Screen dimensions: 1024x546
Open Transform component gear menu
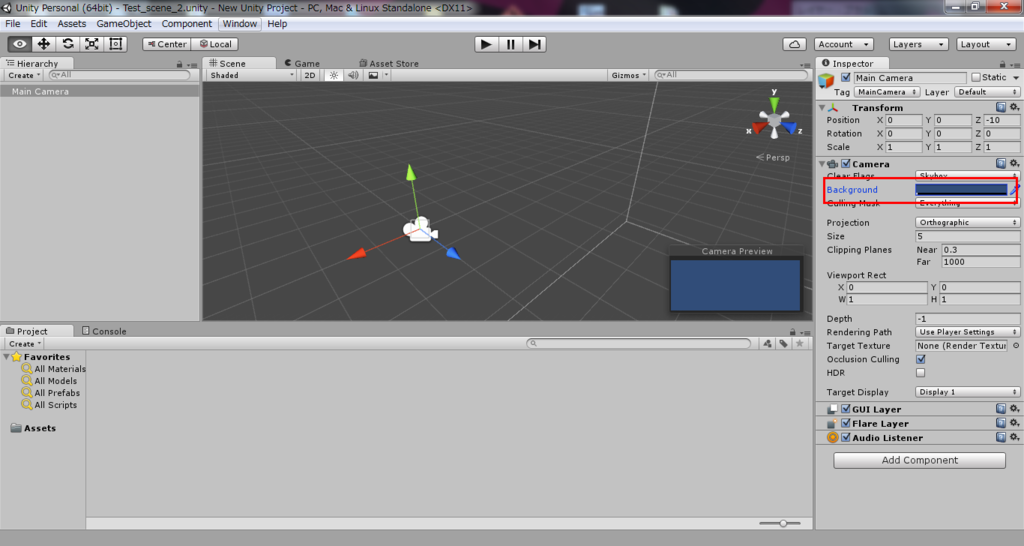tap(1014, 107)
